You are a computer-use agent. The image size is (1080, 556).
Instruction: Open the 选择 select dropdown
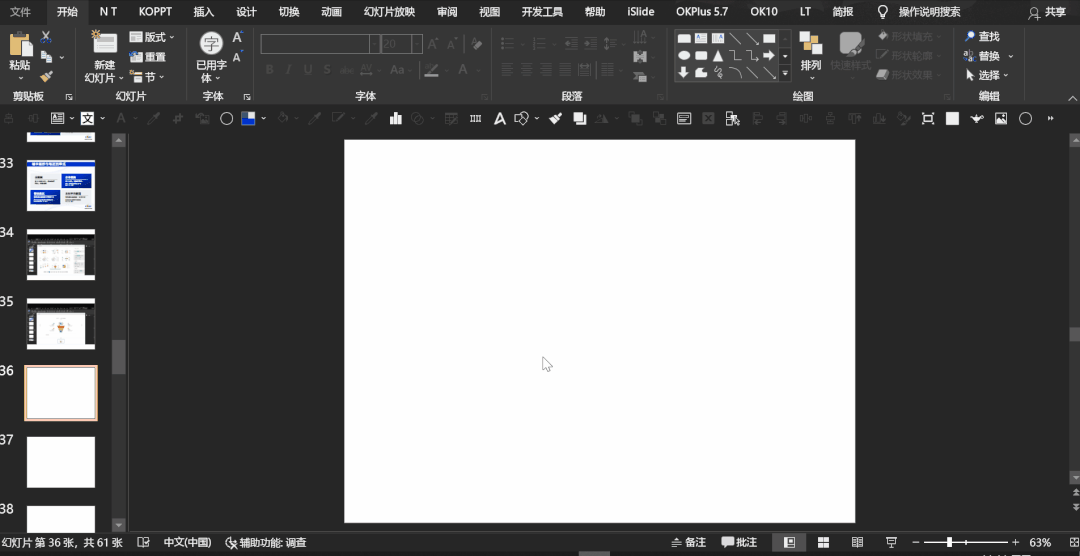point(987,75)
